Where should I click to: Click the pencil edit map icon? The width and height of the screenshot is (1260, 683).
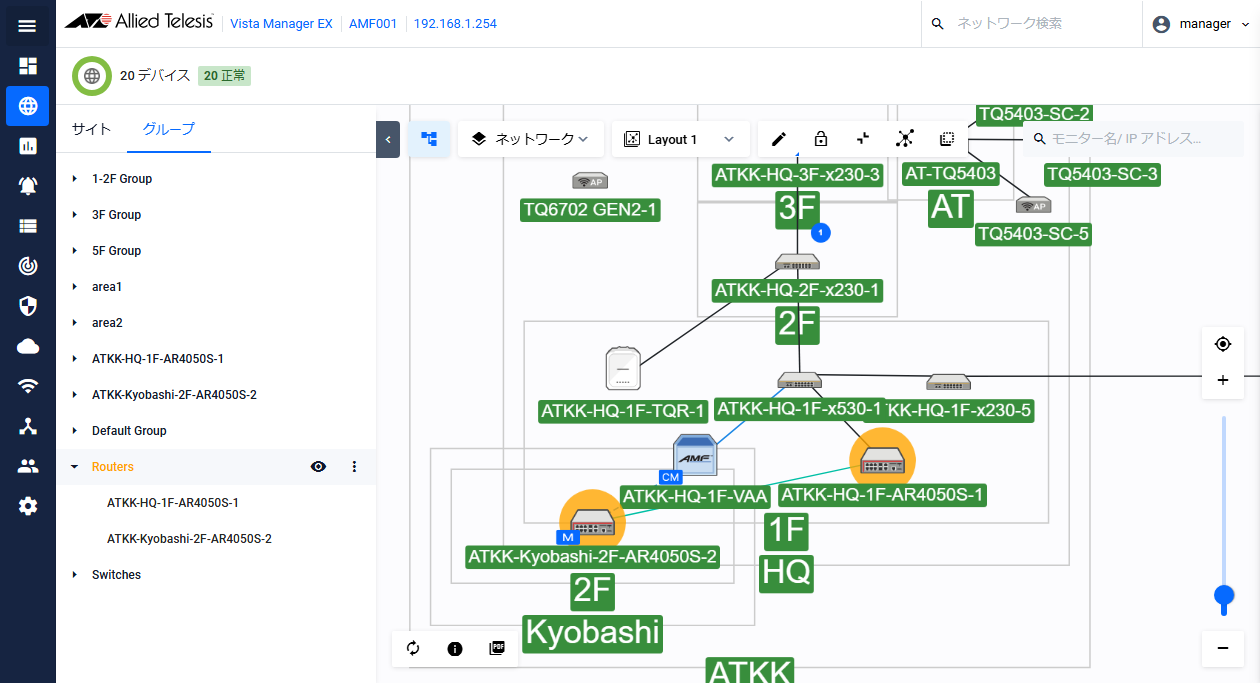779,139
